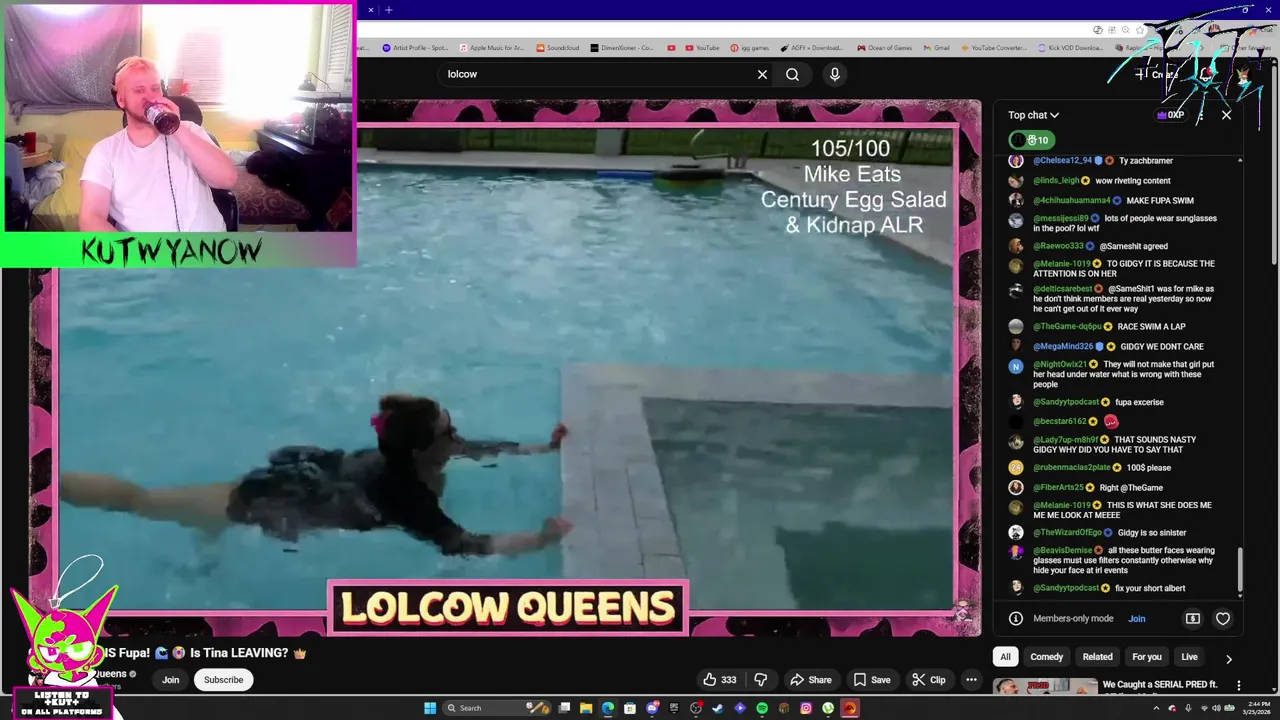This screenshot has height=720, width=1280.
Task: Open the Windows Start menu
Action: pos(430,708)
